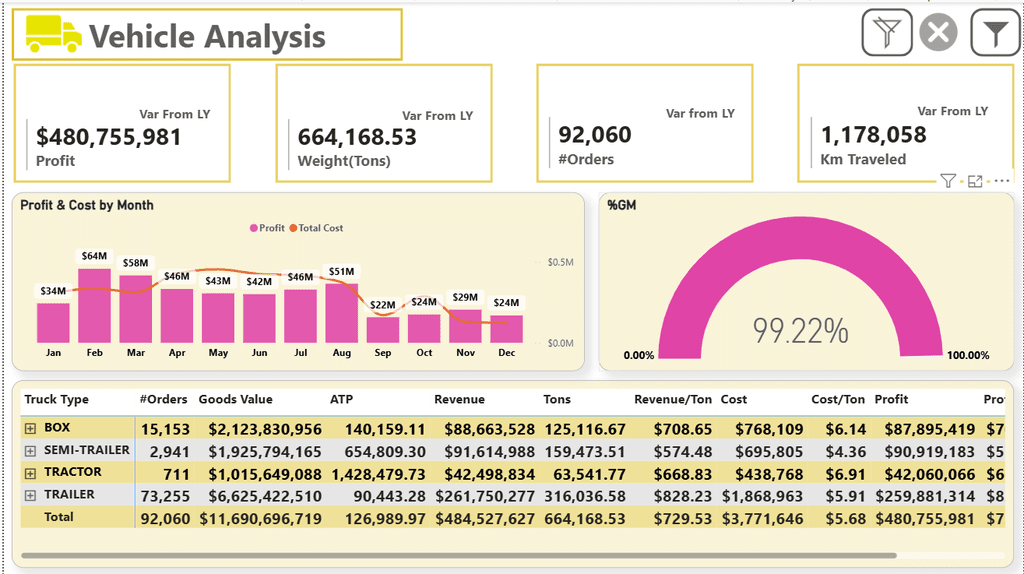This screenshot has width=1024, height=574.
Task: Click the Focus mode icon above gauge
Action: coord(975,181)
